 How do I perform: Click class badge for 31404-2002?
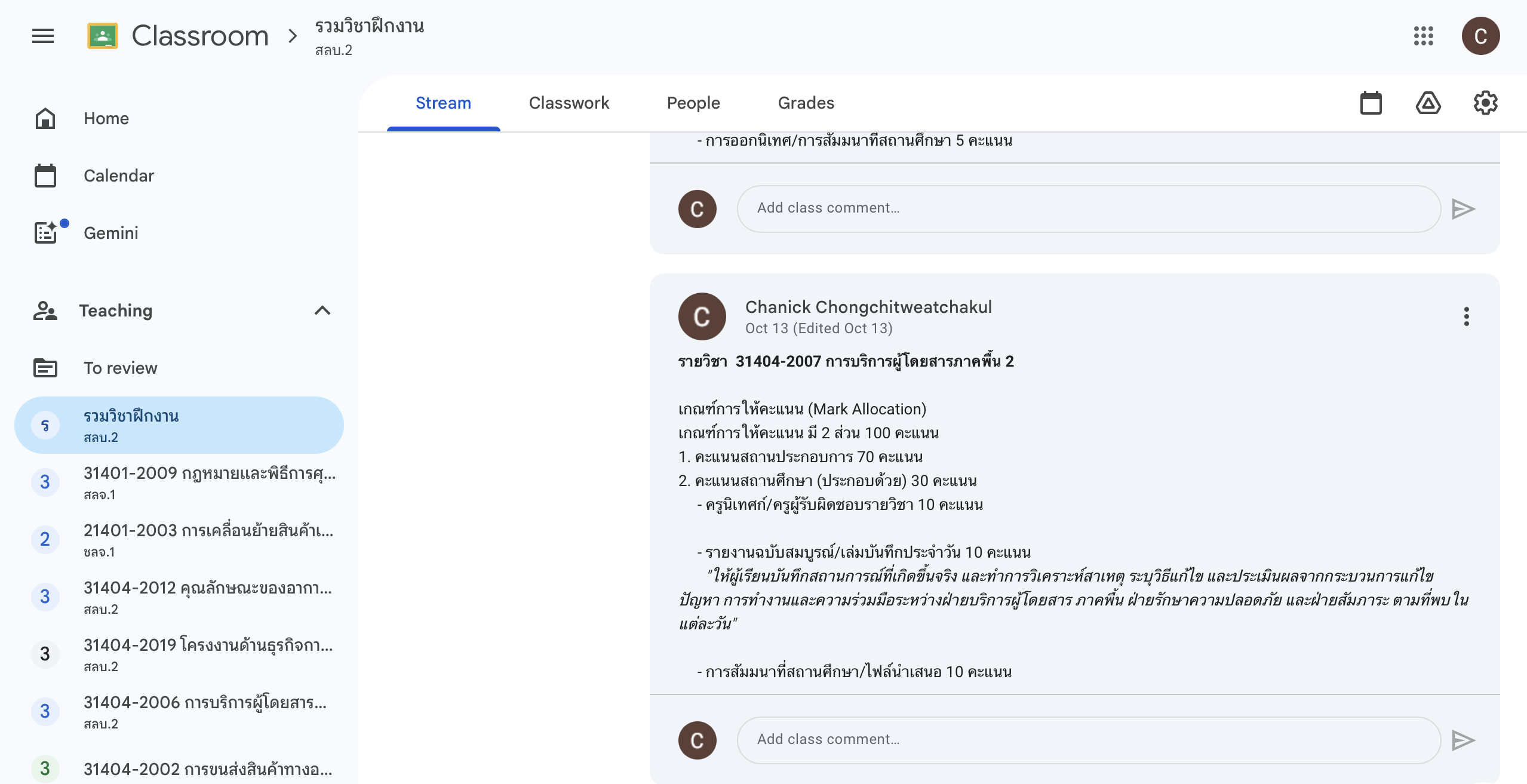tap(45, 769)
